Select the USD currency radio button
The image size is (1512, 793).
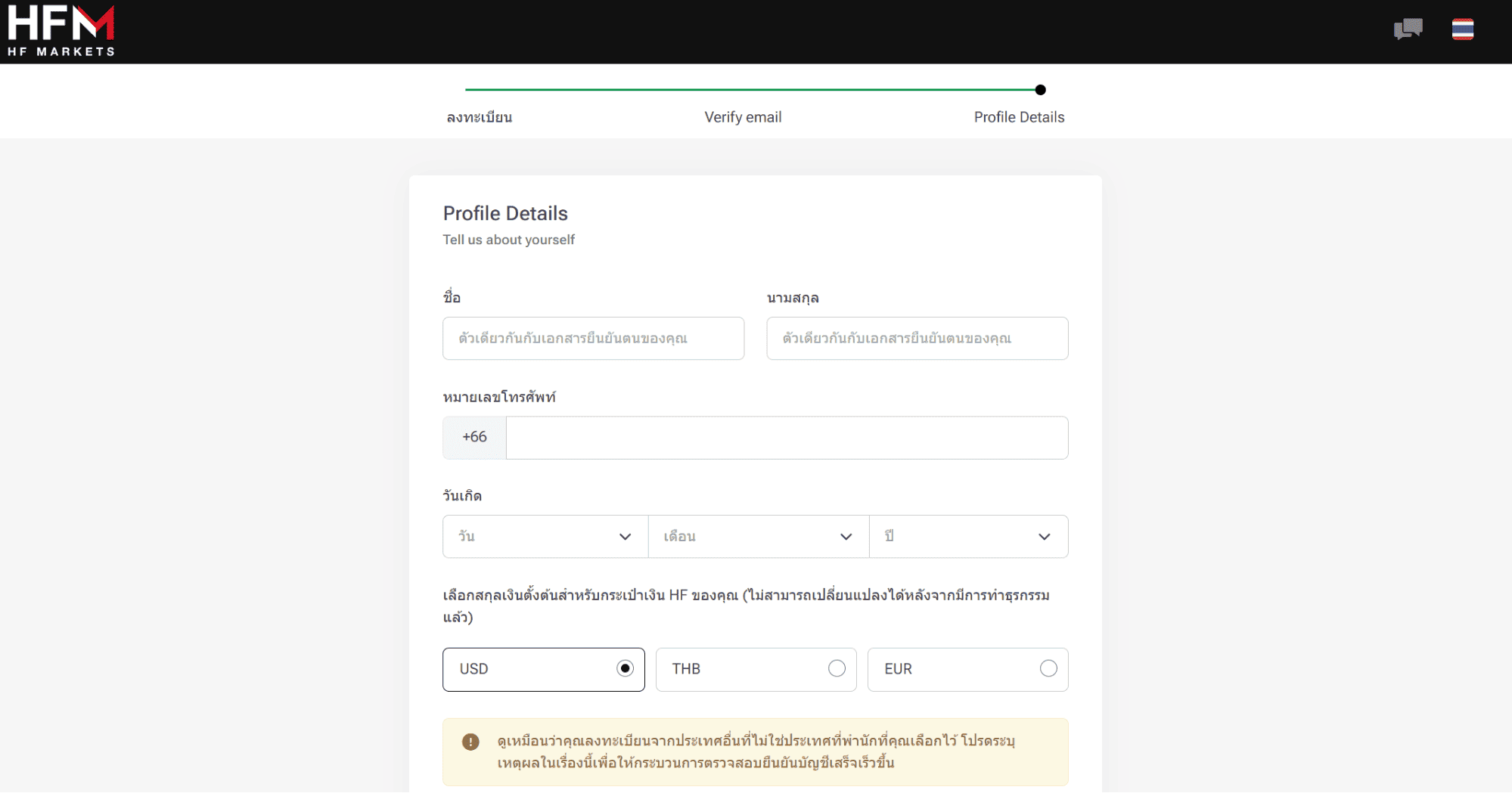pos(624,668)
